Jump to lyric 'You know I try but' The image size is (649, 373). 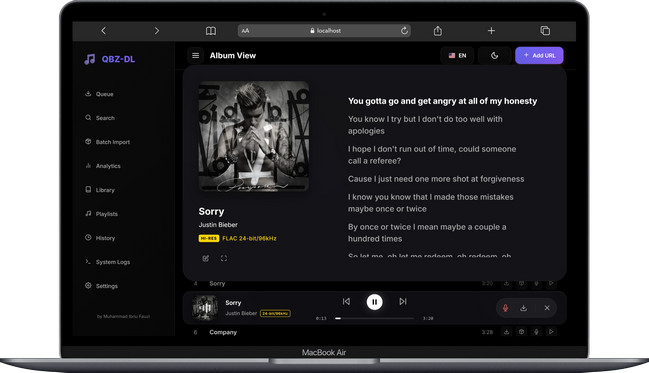click(425, 125)
